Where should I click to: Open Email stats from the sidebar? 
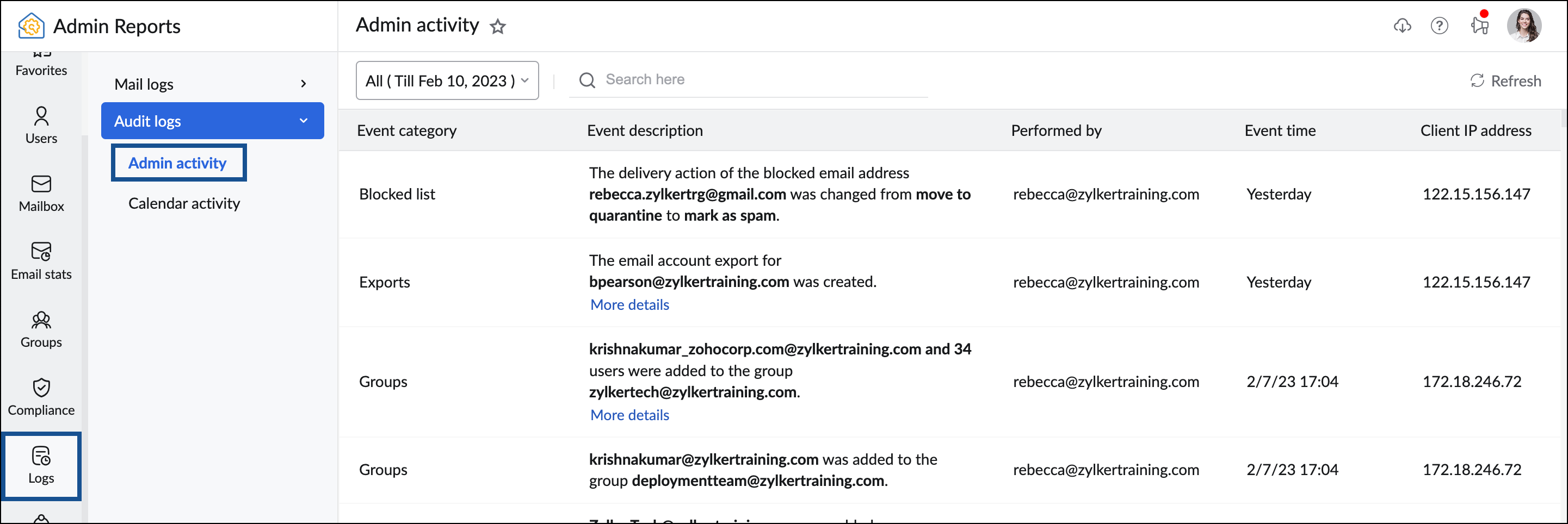(x=41, y=260)
